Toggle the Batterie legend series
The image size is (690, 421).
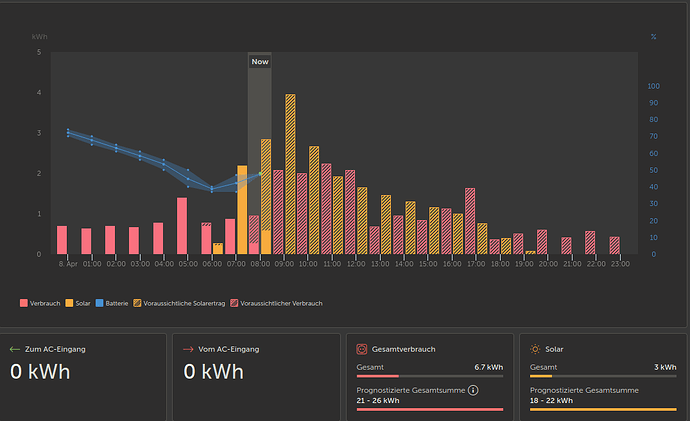coord(112,303)
